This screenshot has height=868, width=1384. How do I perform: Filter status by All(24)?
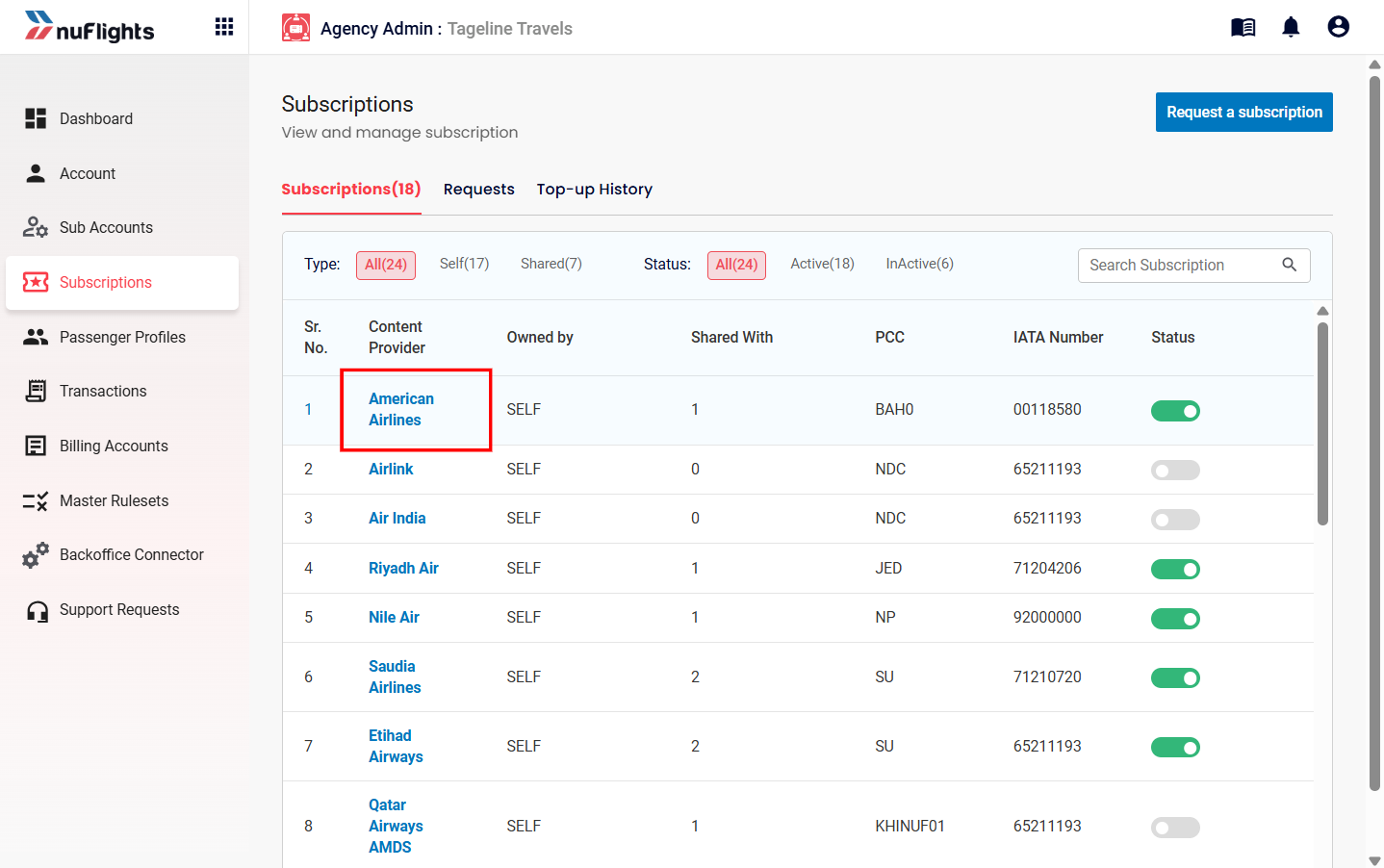736,265
